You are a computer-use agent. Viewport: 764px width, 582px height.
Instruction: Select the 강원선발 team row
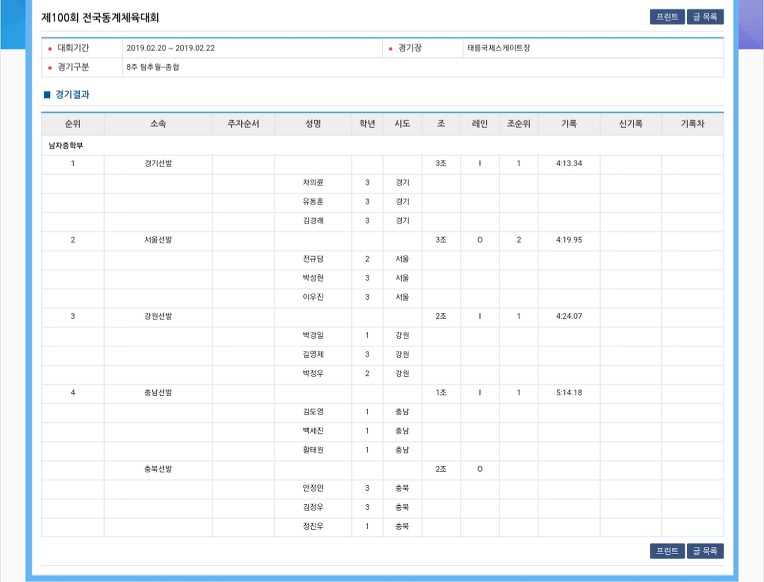point(382,317)
